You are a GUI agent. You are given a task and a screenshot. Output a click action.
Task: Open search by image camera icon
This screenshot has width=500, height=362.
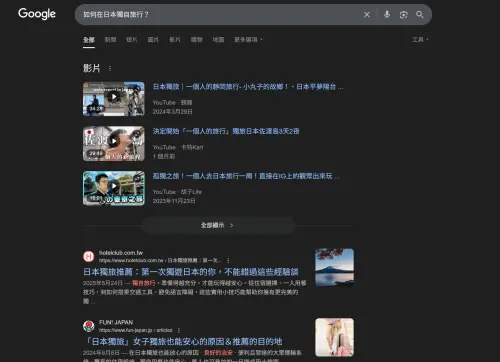click(x=403, y=15)
